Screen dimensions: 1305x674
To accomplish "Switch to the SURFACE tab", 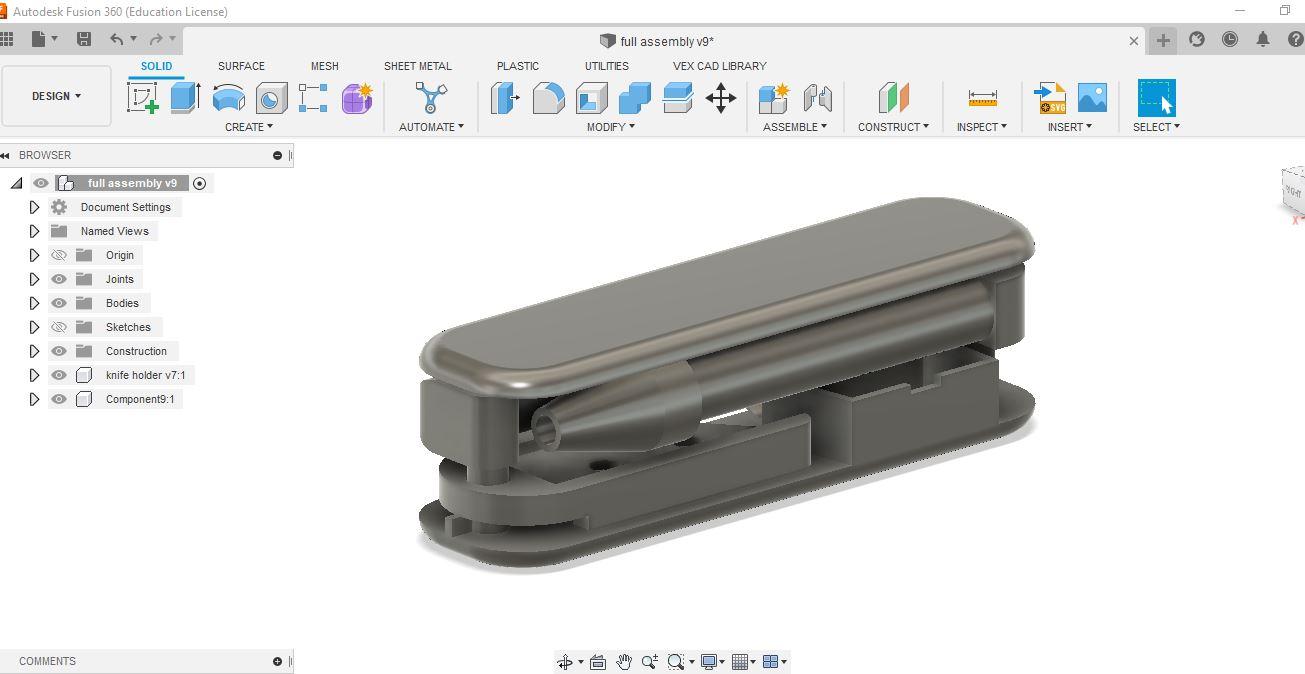I will pos(241,66).
